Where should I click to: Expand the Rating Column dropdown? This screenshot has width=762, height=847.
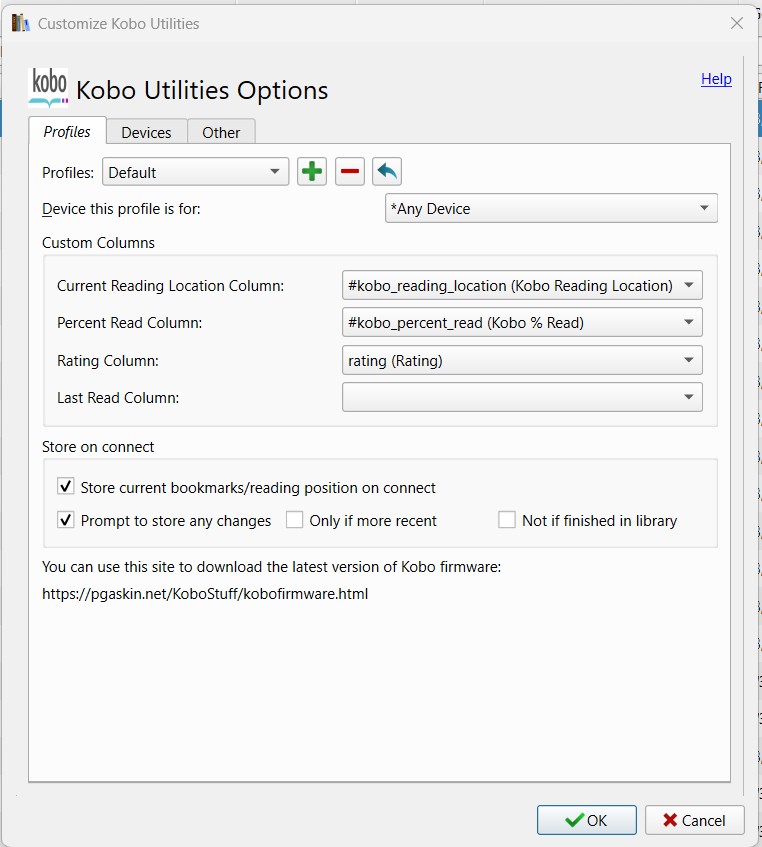point(522,360)
